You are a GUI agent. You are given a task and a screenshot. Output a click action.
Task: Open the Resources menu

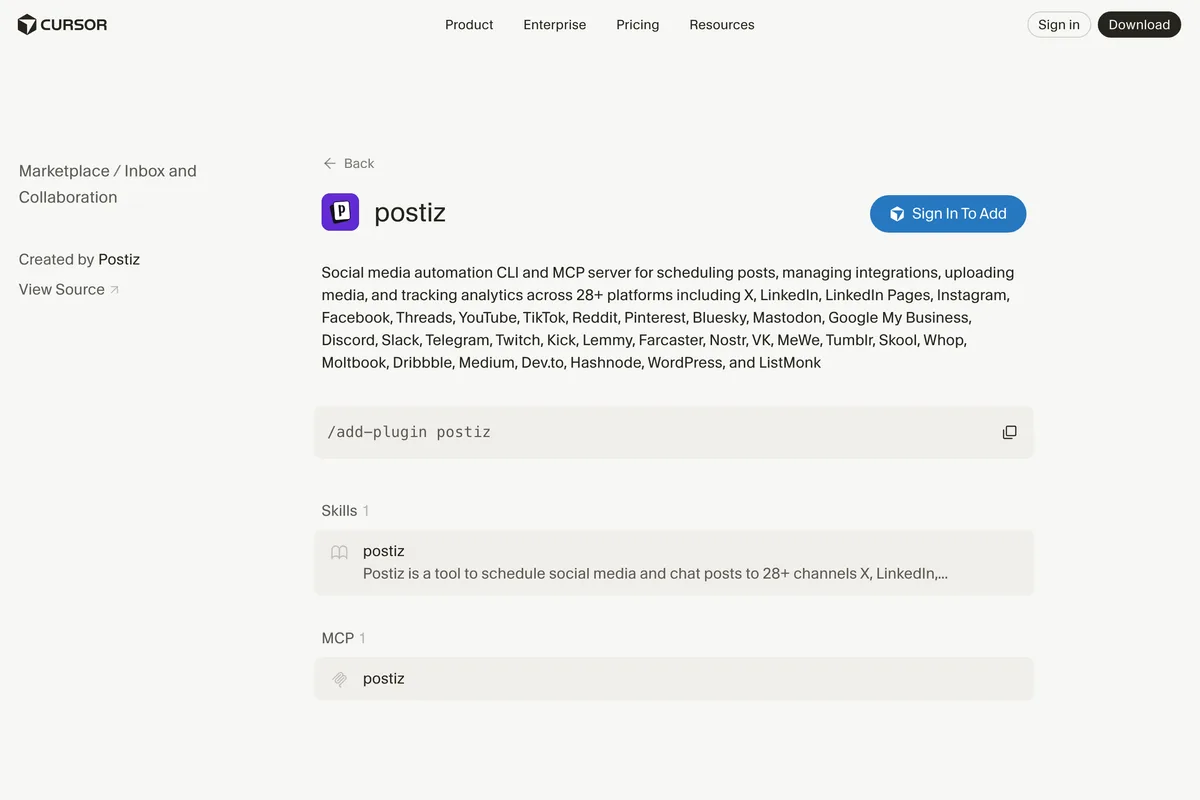pyautogui.click(x=722, y=25)
